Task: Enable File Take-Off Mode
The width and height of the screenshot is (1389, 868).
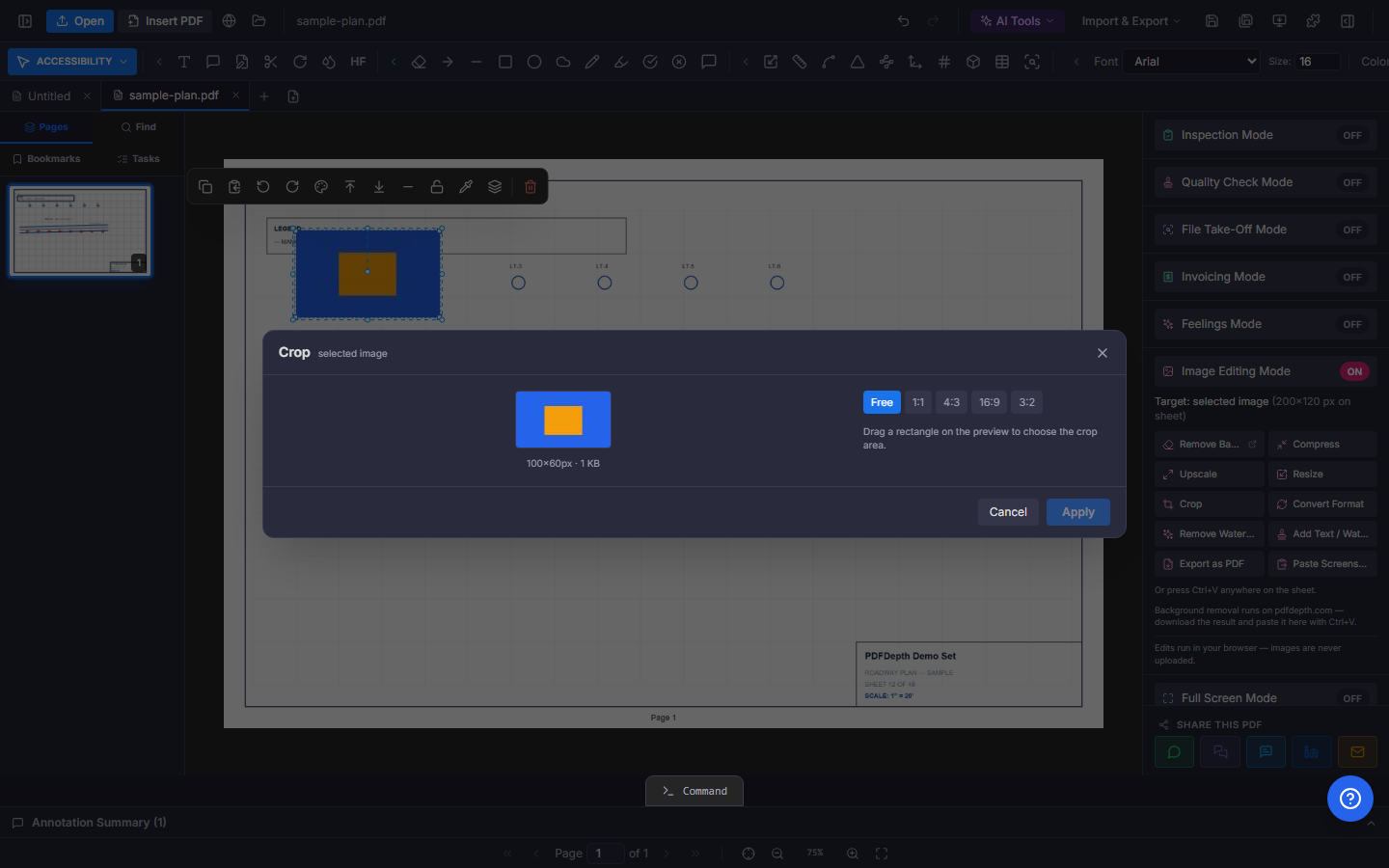Action: click(1352, 230)
